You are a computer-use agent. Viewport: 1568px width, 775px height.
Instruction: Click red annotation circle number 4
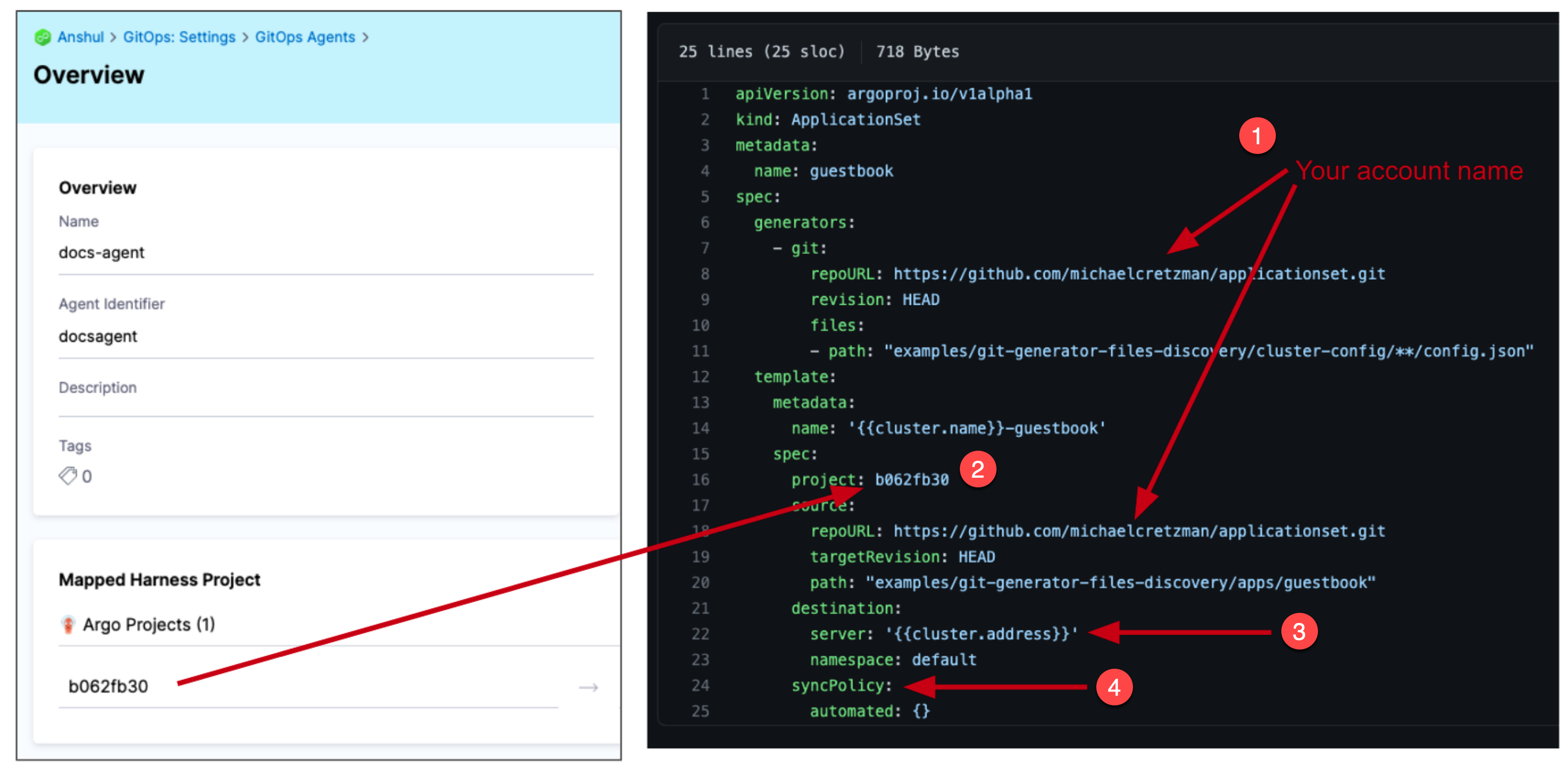1114,688
